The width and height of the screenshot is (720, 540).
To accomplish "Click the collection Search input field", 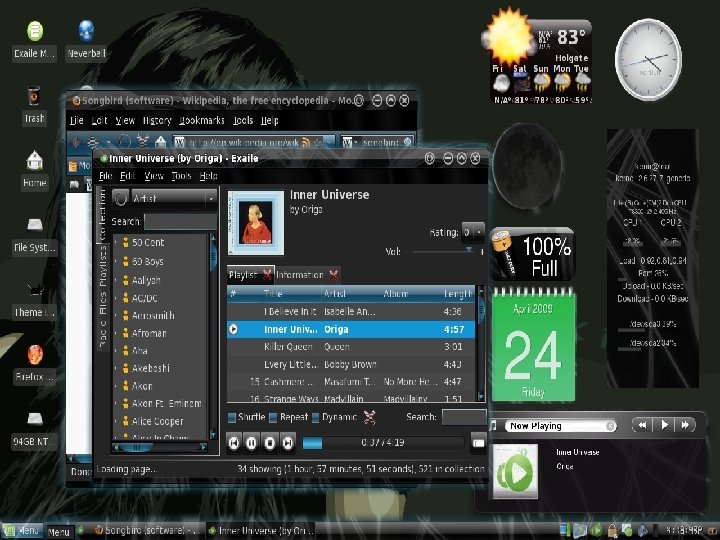I will (x=180, y=221).
